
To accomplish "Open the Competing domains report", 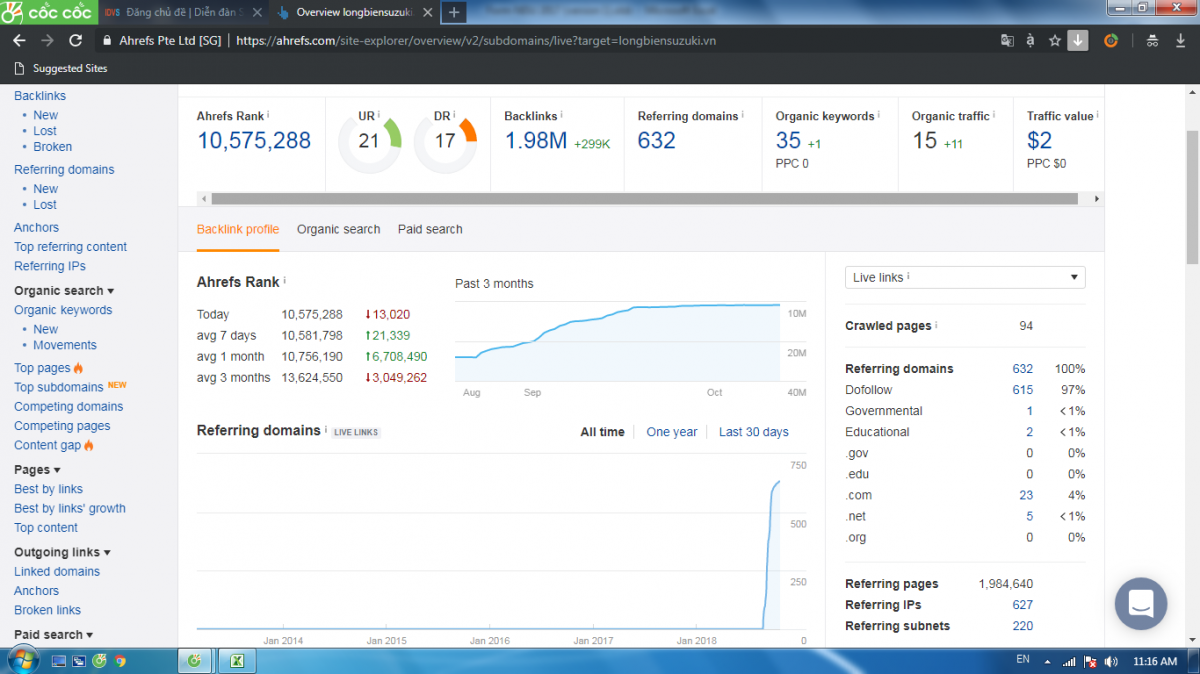I will pyautogui.click(x=69, y=407).
